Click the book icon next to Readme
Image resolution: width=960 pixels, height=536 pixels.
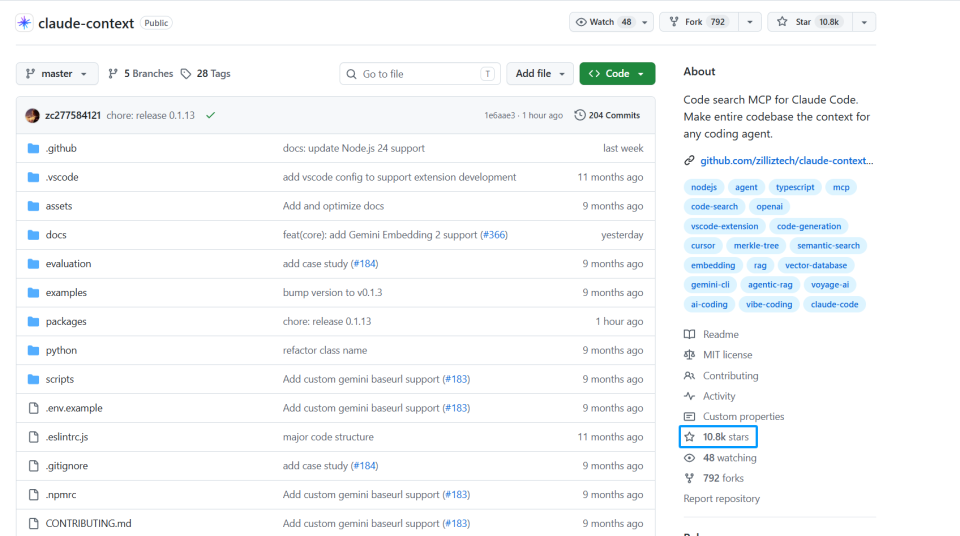(689, 334)
